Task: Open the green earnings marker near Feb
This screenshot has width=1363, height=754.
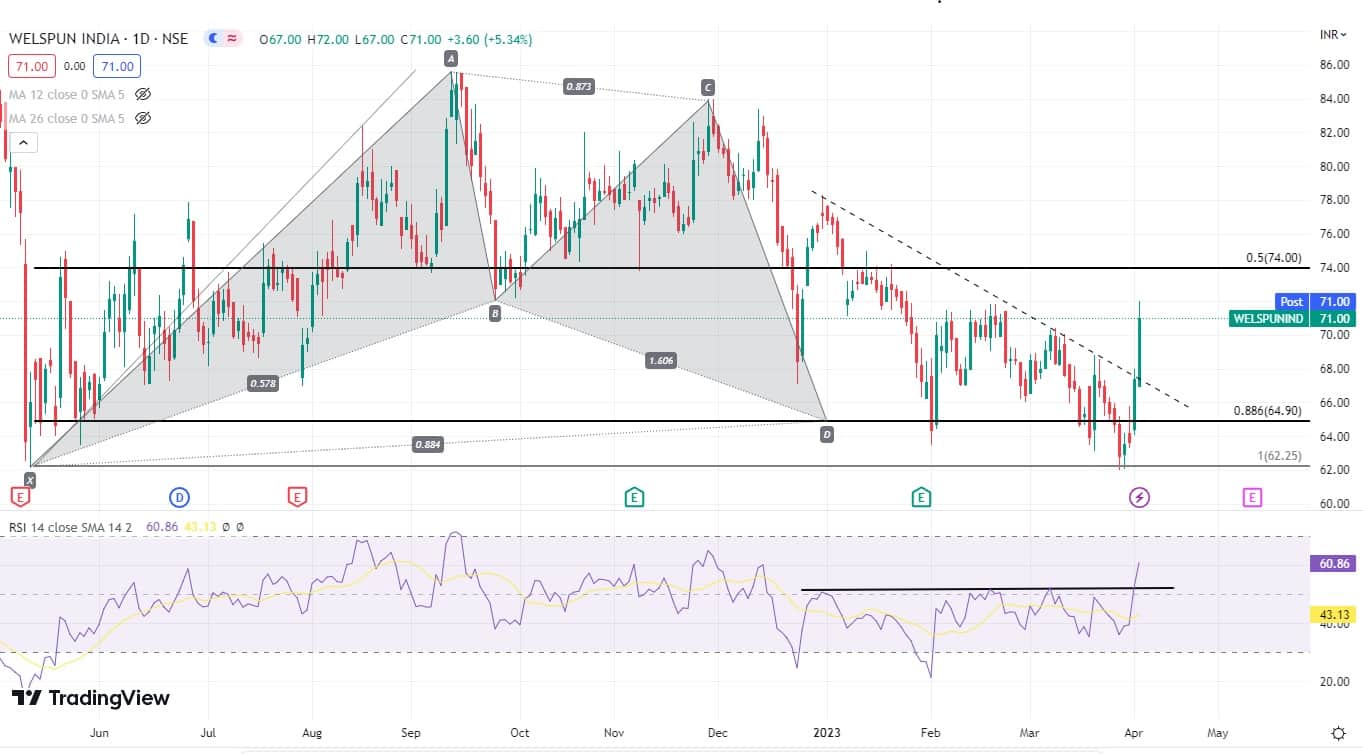Action: (921, 497)
